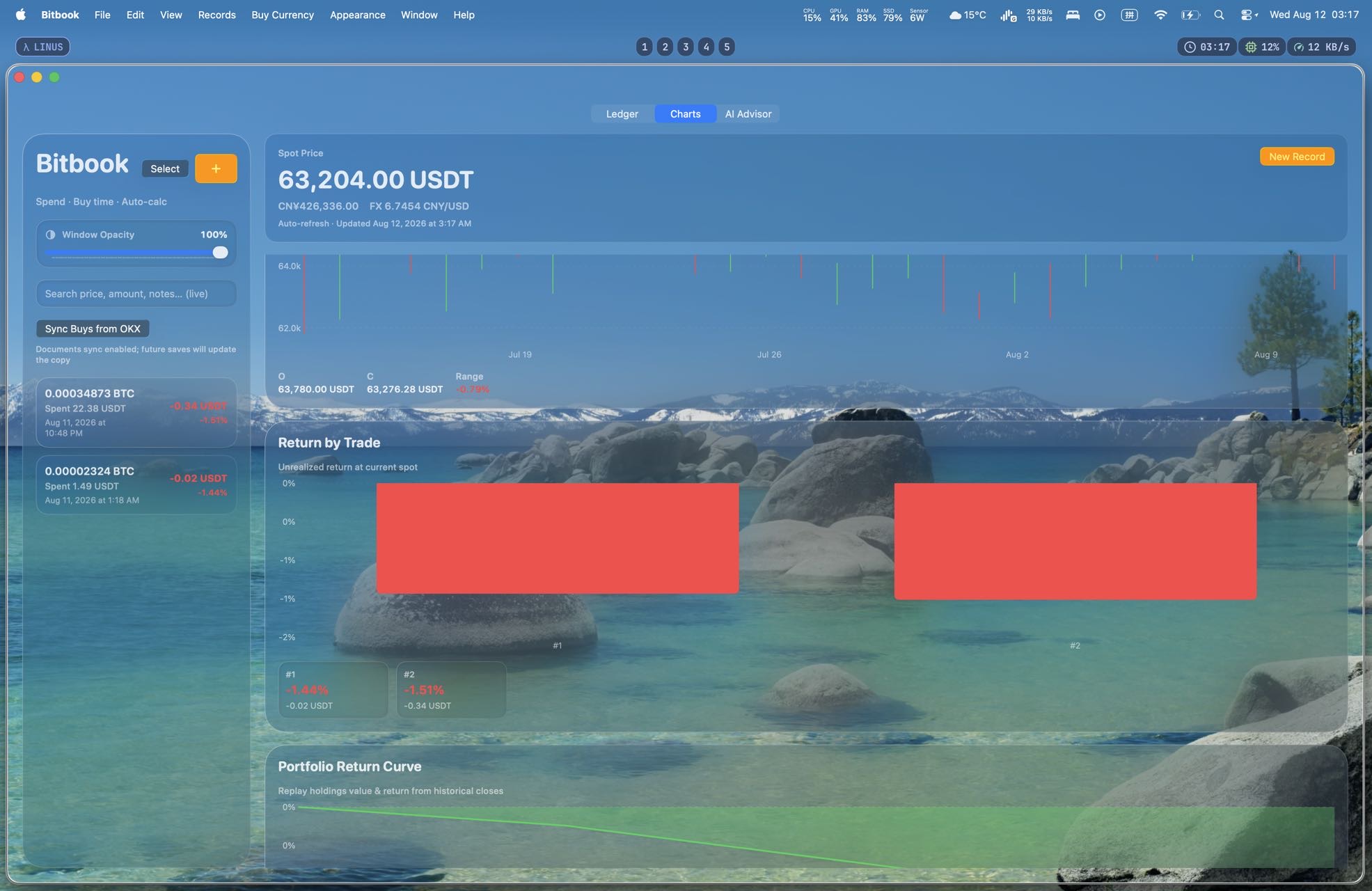Click the 12% CPU chip widget
The image size is (1372, 891).
[x=1262, y=47]
